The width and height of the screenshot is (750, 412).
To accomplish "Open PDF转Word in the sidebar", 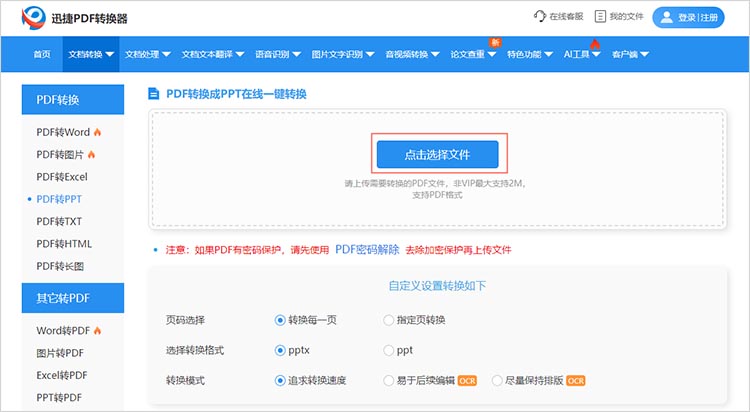I will (x=63, y=132).
